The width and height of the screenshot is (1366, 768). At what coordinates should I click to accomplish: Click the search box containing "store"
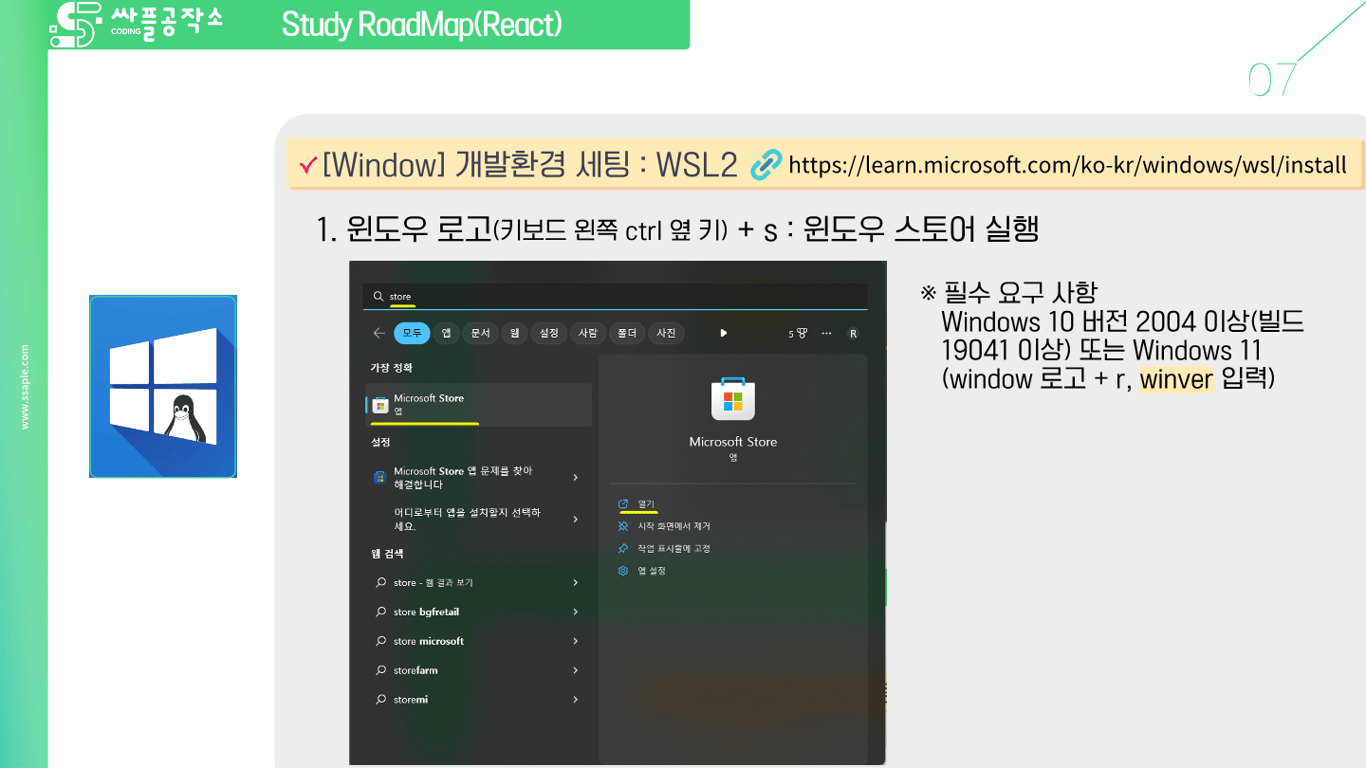[615, 297]
